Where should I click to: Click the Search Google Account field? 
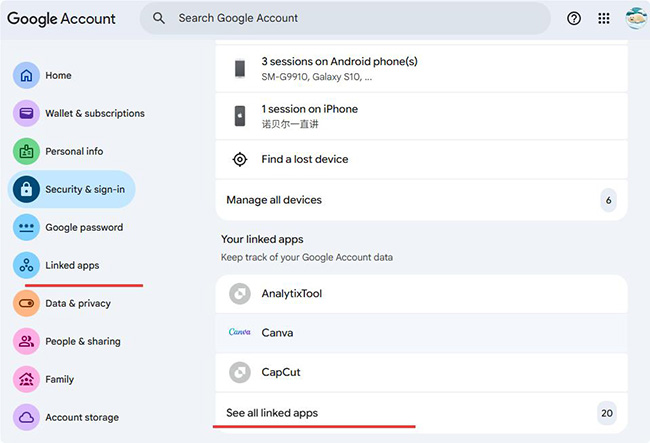point(345,18)
